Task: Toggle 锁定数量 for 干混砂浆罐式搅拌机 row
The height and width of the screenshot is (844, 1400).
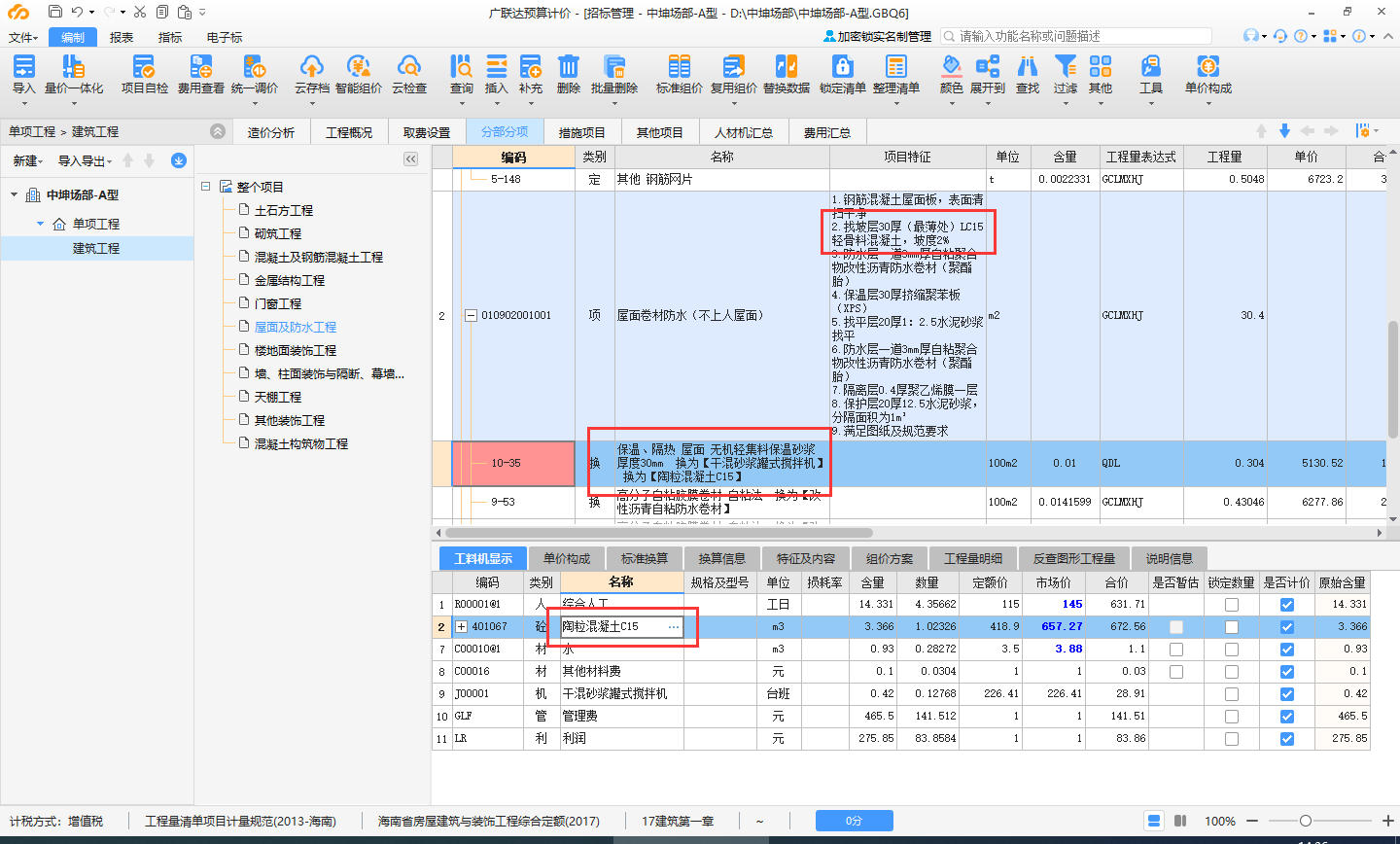Action: (1231, 693)
